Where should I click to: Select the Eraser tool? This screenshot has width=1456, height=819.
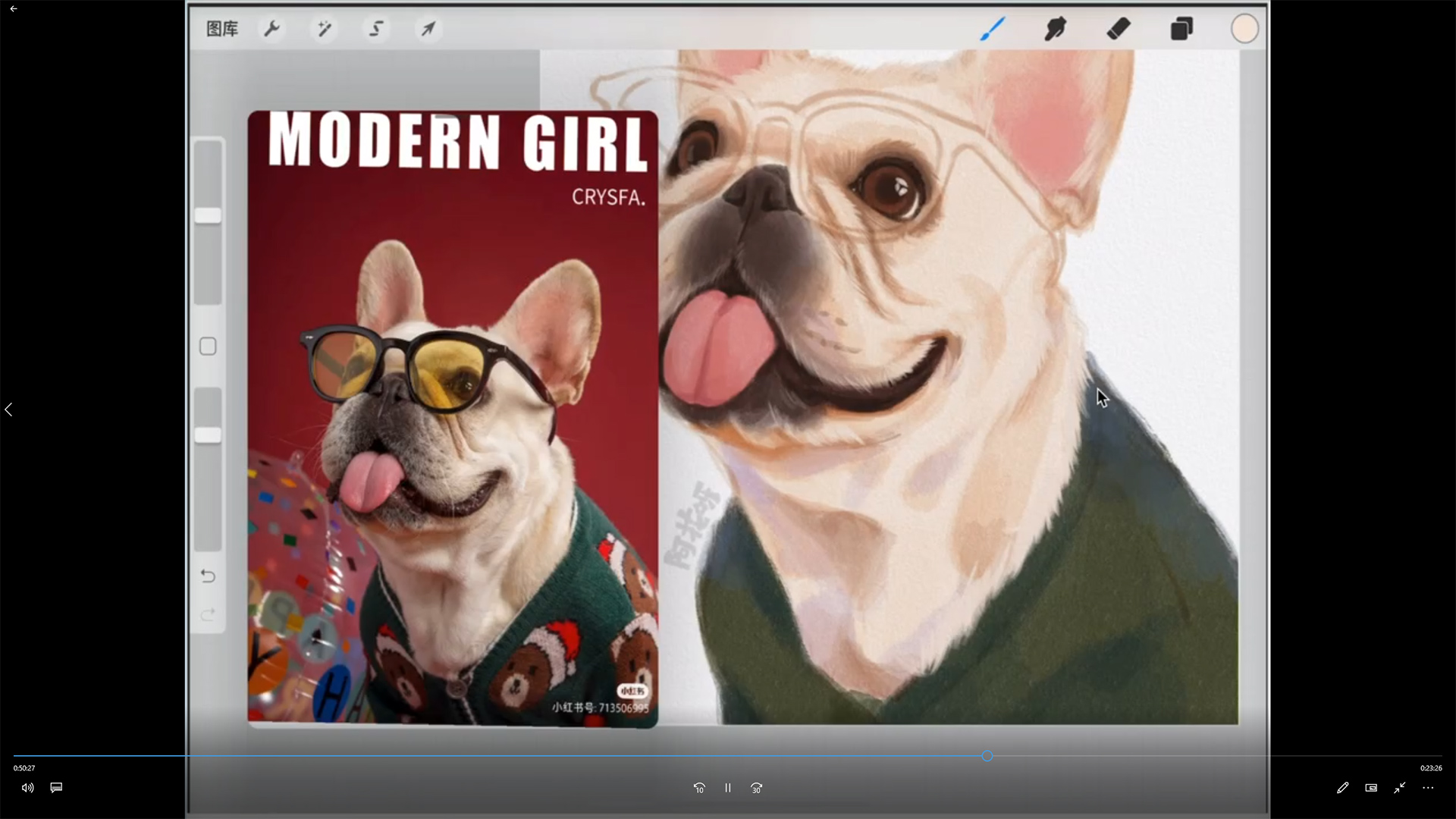1119,29
